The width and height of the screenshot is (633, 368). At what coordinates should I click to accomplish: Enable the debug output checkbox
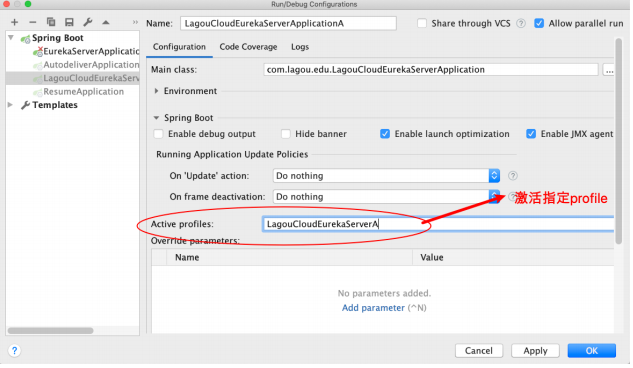point(159,134)
